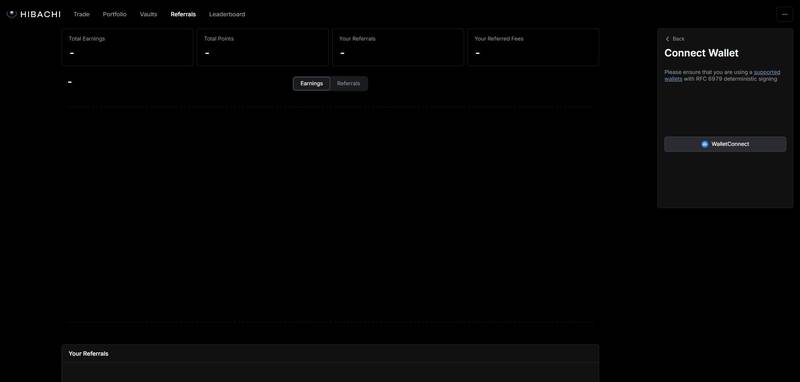Image resolution: width=800 pixels, height=382 pixels.
Task: Click the Your Referred Fees card
Action: click(533, 47)
